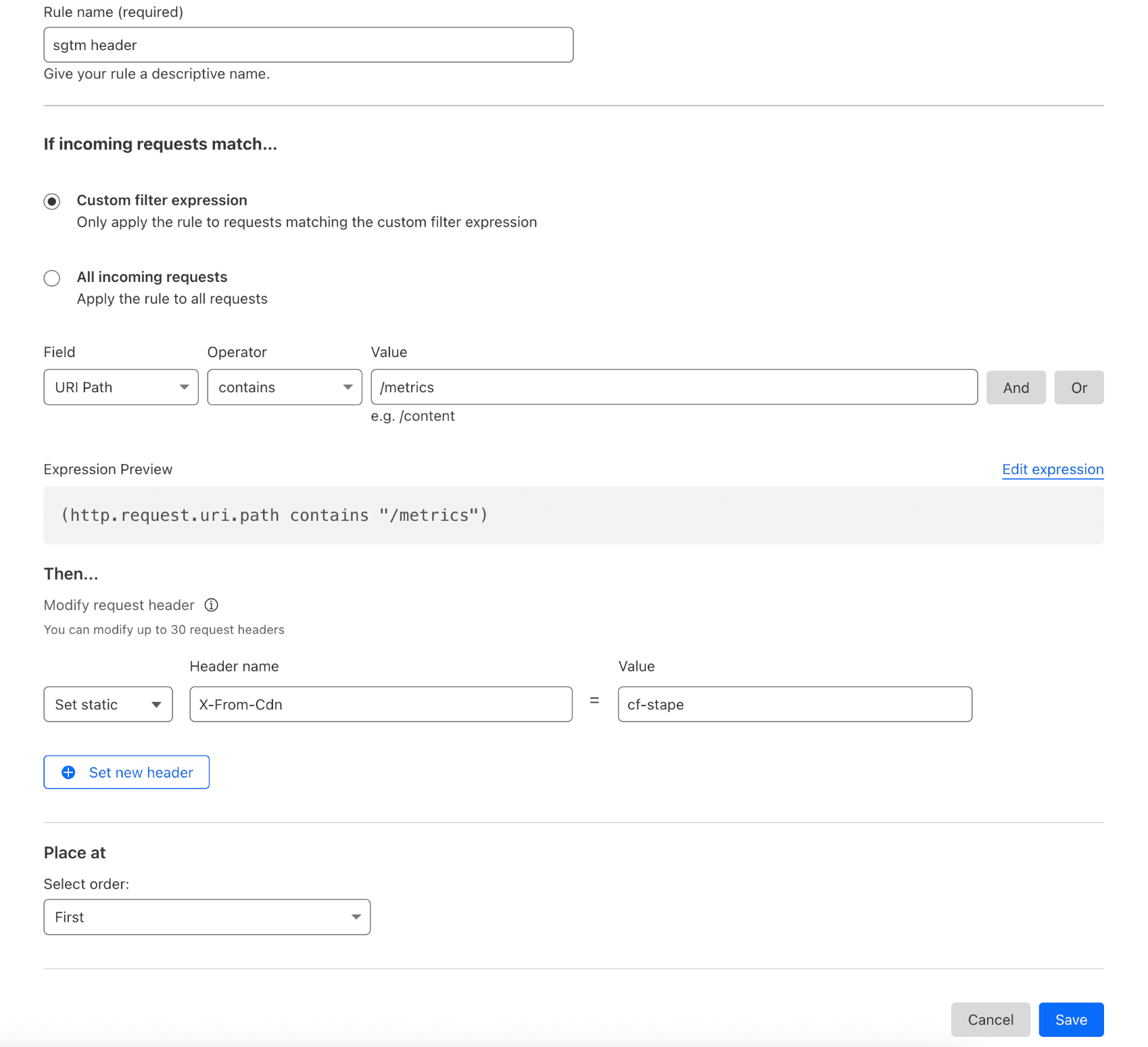The height and width of the screenshot is (1047, 1148).
Task: Click 'Apply the rule to all requests' description
Action: click(172, 299)
